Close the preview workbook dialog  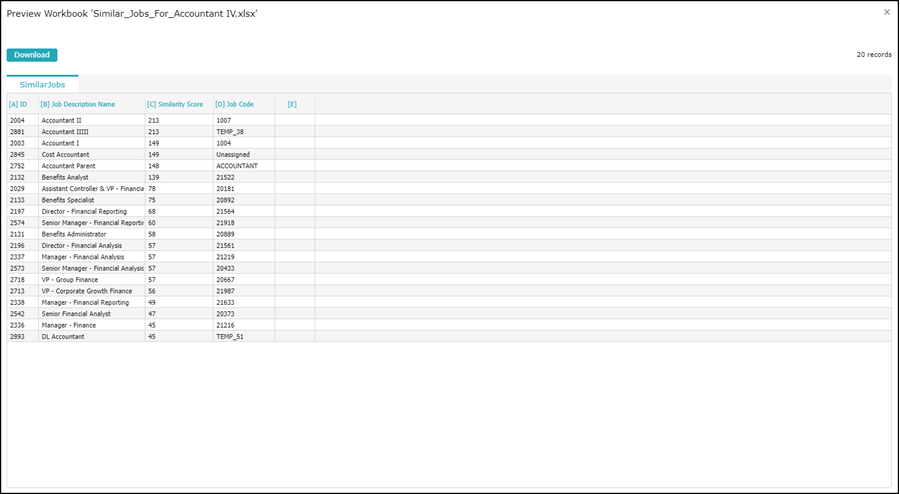pyautogui.click(x=886, y=12)
